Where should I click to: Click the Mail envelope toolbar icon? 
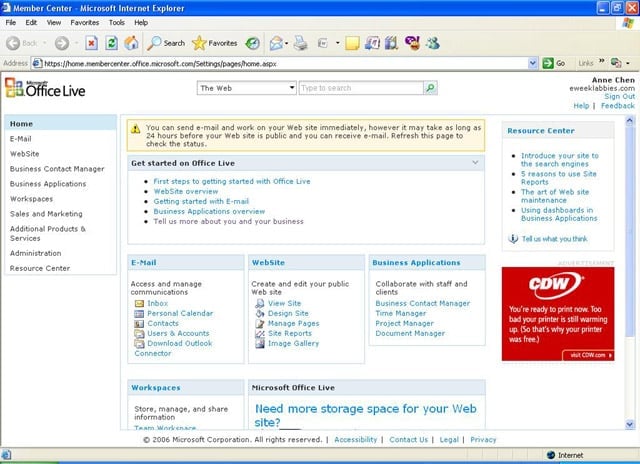point(276,43)
